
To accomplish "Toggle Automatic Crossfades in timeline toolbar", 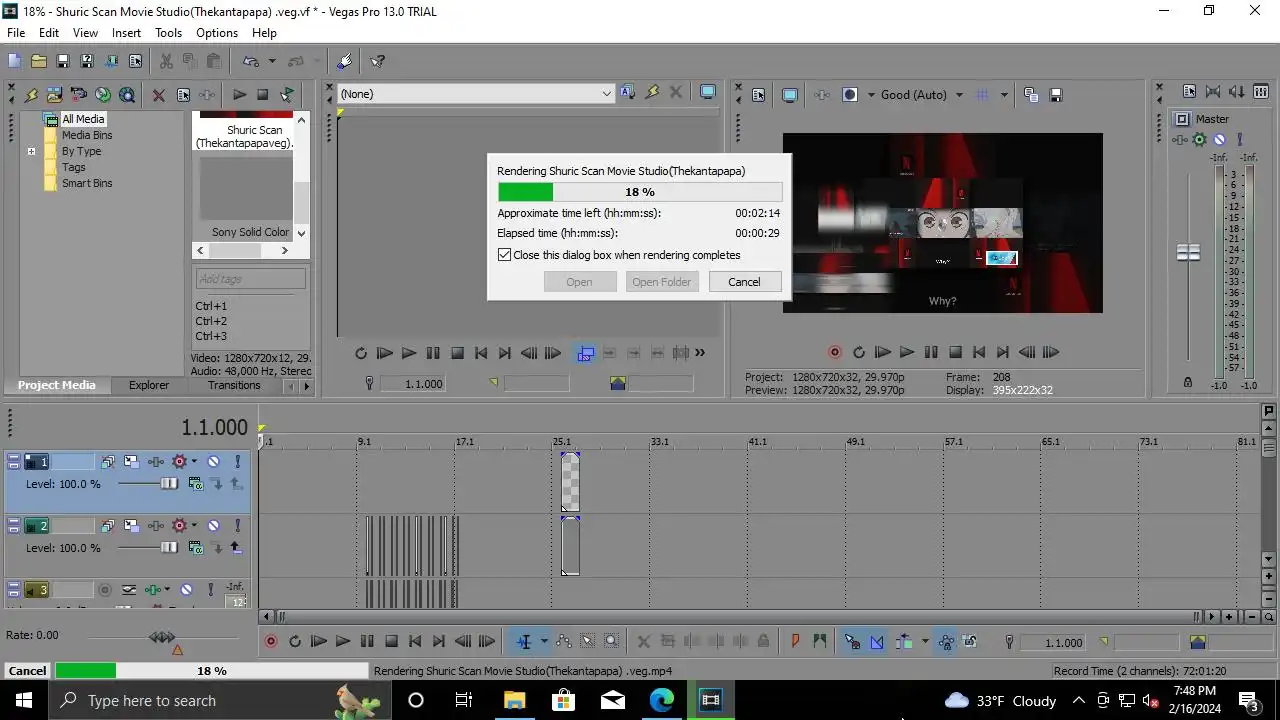I will (877, 642).
